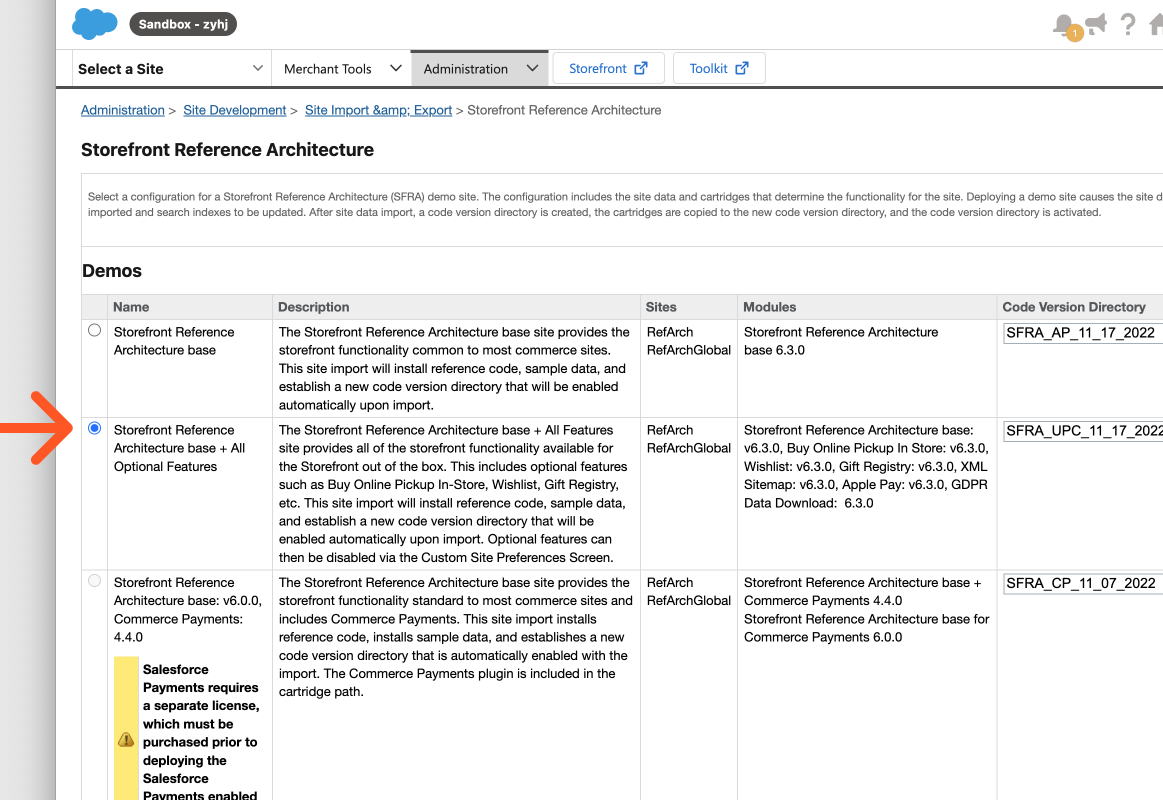Image resolution: width=1163 pixels, height=800 pixels.
Task: Expand the Select a Site dropdown
Action: tap(171, 69)
